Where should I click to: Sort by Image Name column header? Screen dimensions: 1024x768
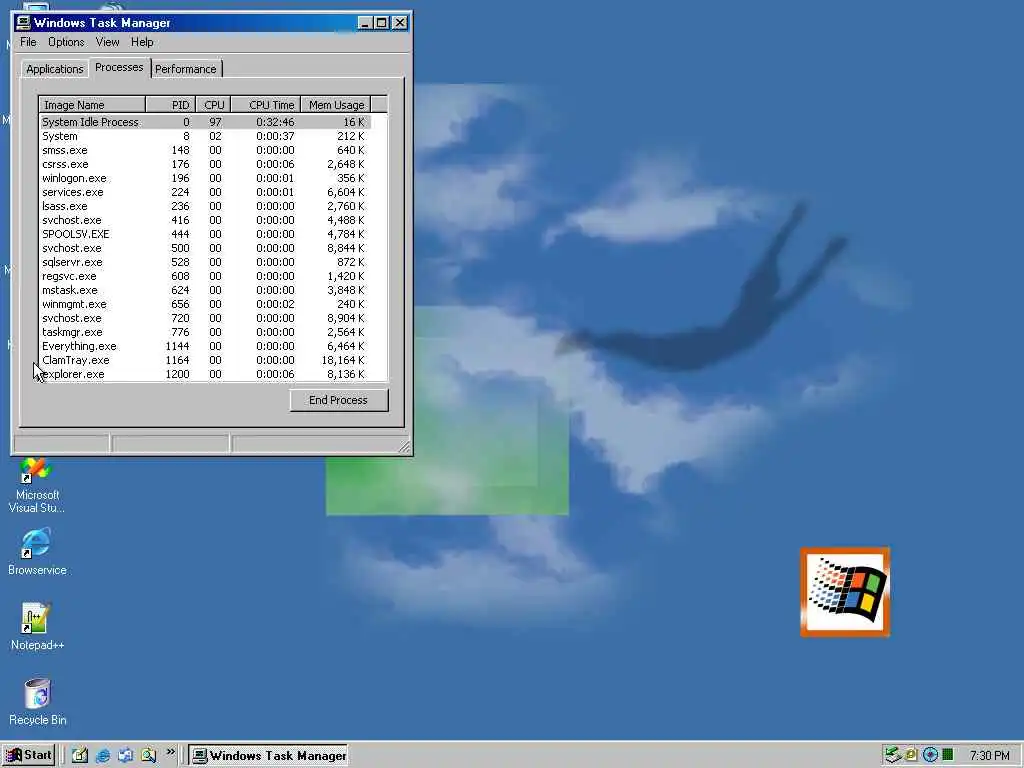[x=91, y=104]
